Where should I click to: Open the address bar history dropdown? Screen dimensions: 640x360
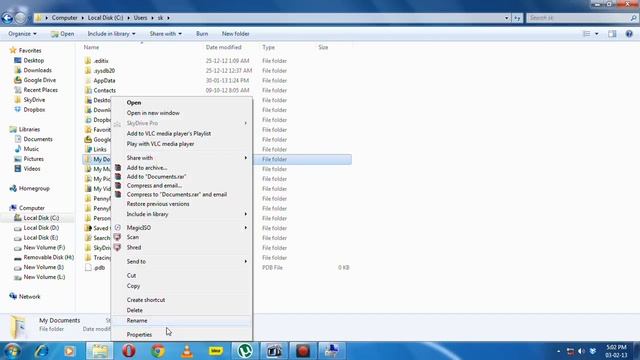tap(507, 18)
